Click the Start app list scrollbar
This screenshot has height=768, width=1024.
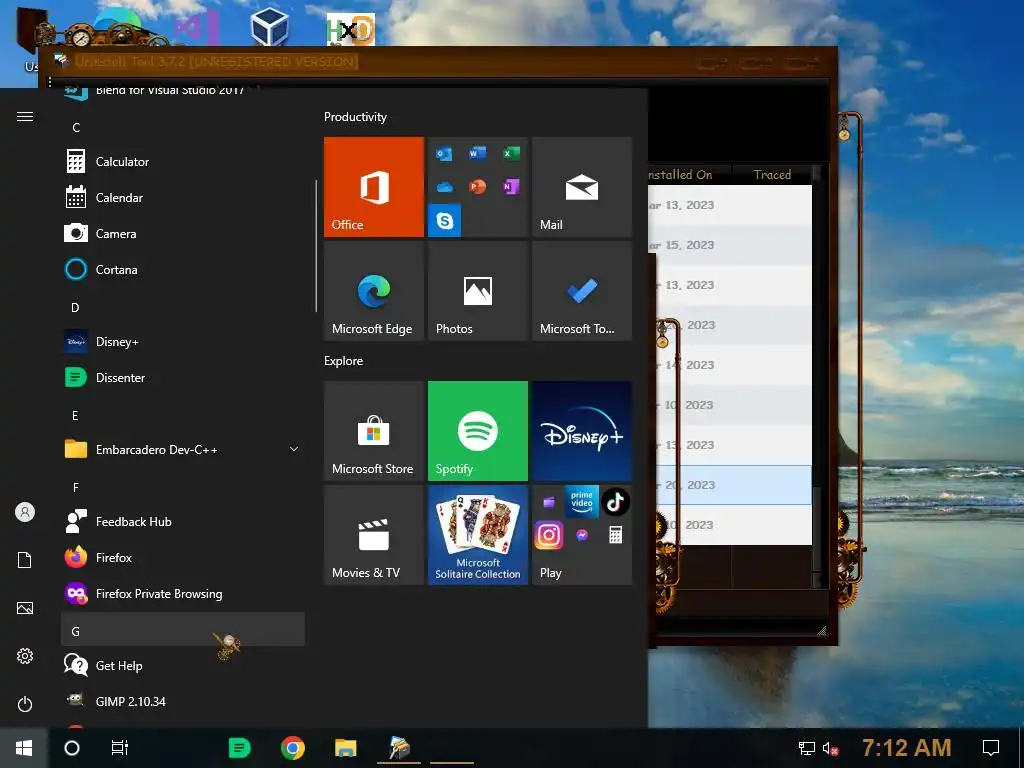click(316, 246)
